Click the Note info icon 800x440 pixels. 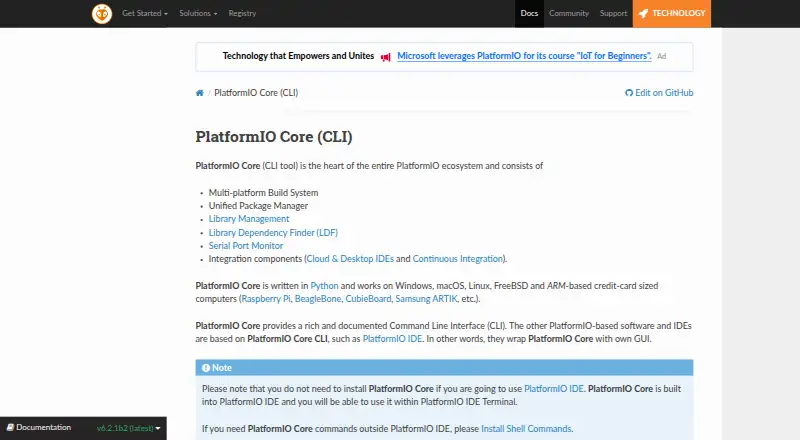206,368
